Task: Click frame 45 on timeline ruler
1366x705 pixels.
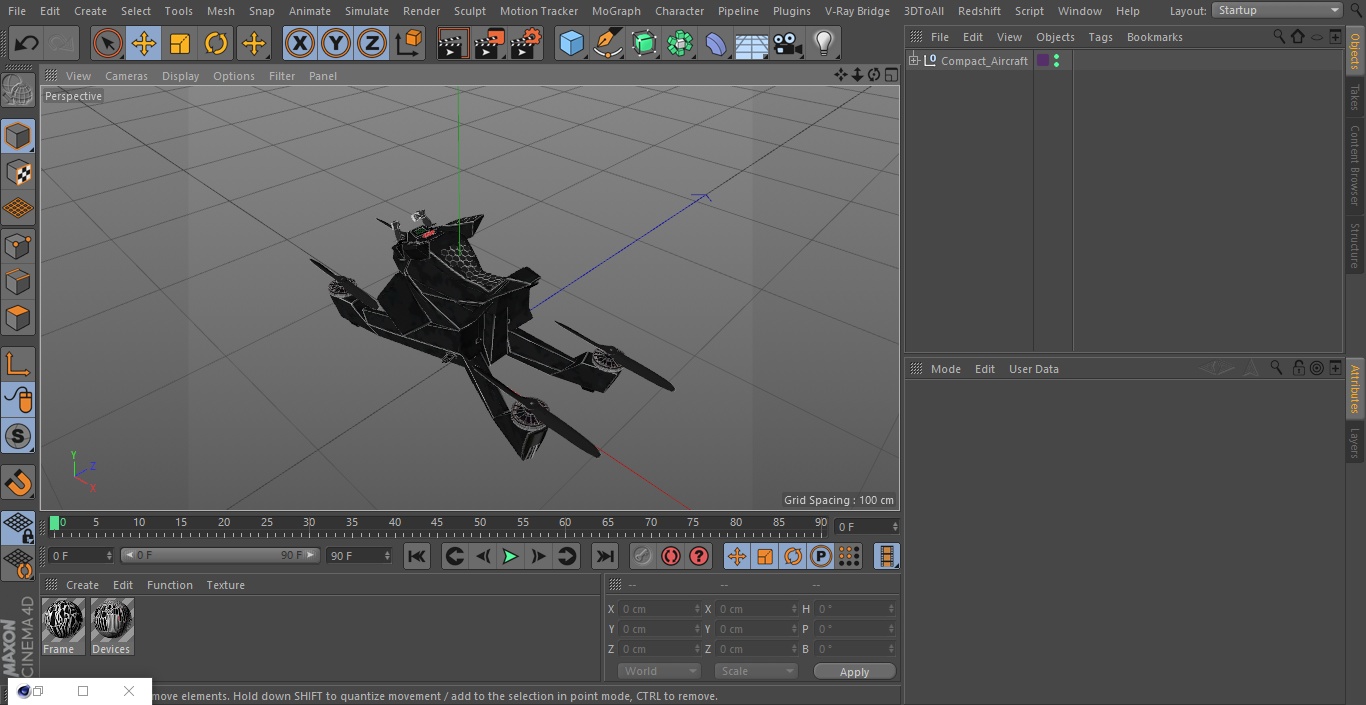Action: coord(437,523)
